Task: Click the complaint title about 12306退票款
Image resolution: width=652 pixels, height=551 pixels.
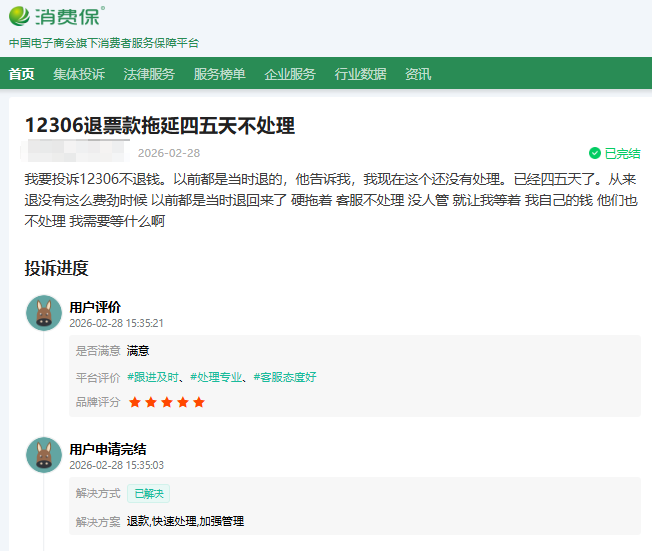Action: point(159,126)
